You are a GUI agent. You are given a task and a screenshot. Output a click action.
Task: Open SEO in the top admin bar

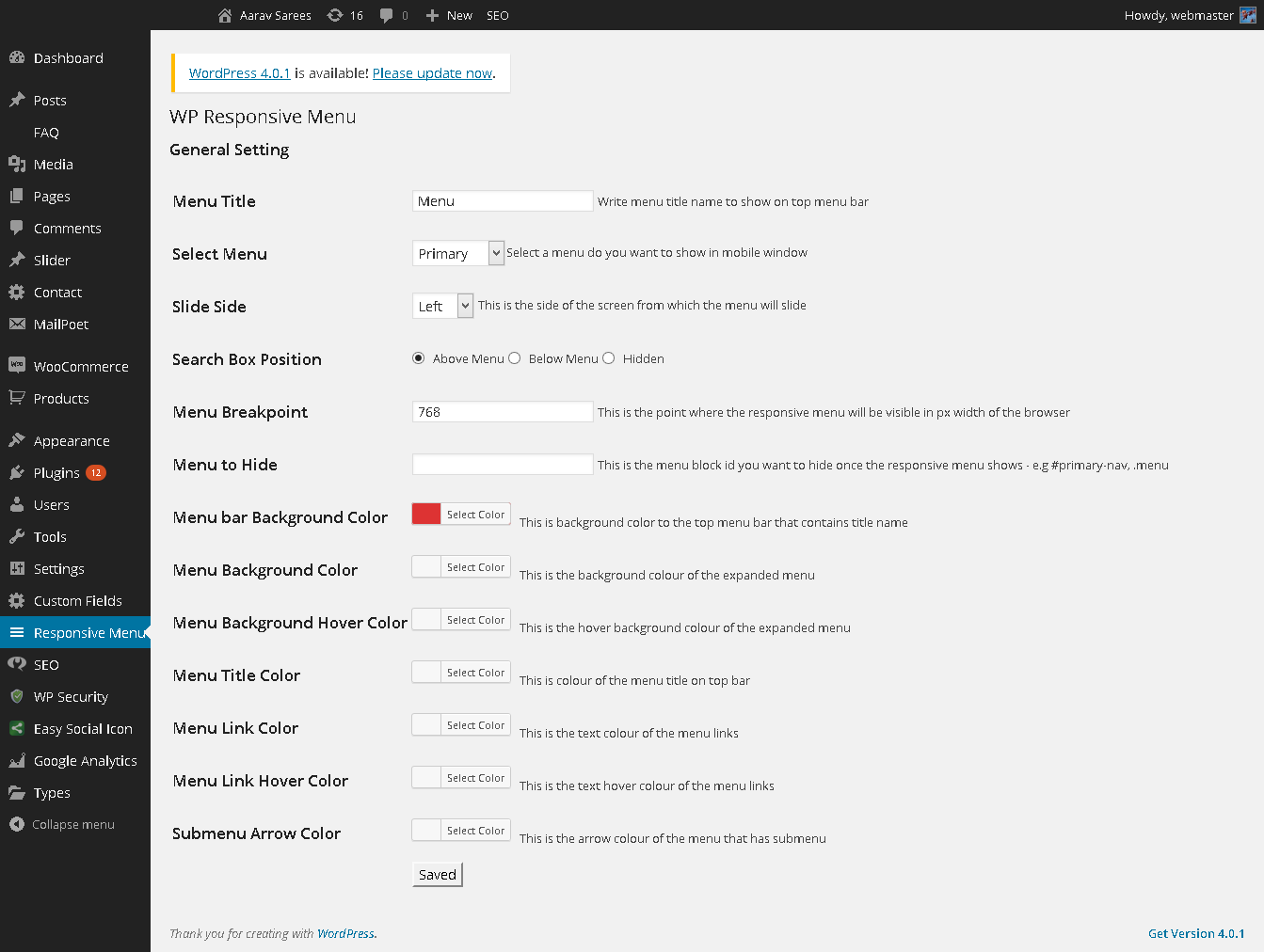pyautogui.click(x=498, y=15)
